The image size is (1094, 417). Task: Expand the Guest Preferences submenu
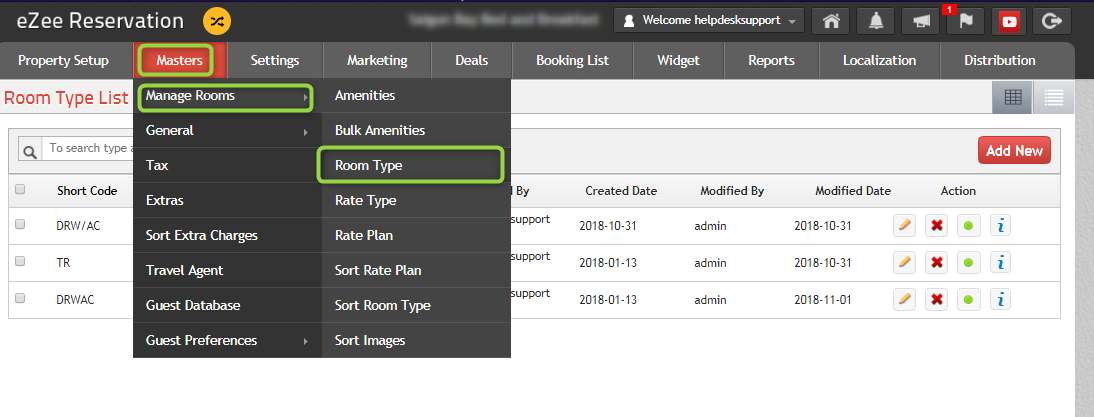pos(227,340)
